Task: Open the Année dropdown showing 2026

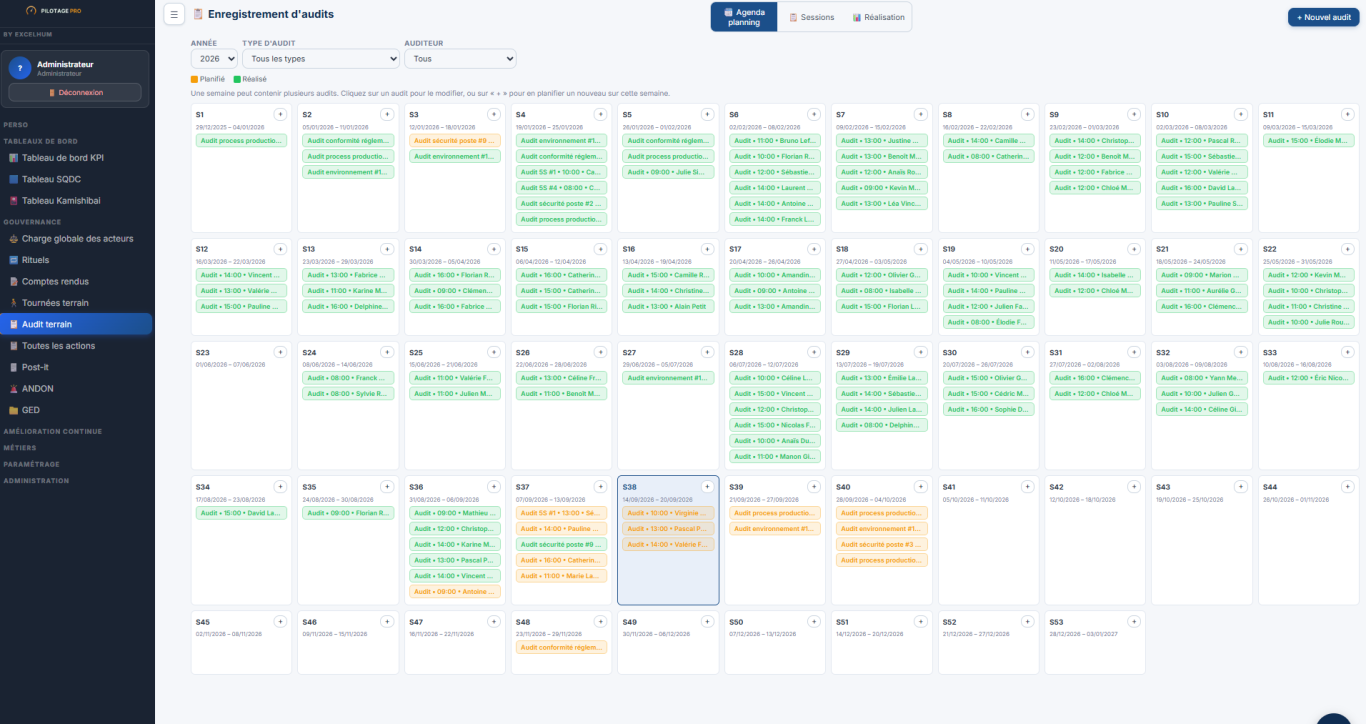Action: tap(213, 59)
